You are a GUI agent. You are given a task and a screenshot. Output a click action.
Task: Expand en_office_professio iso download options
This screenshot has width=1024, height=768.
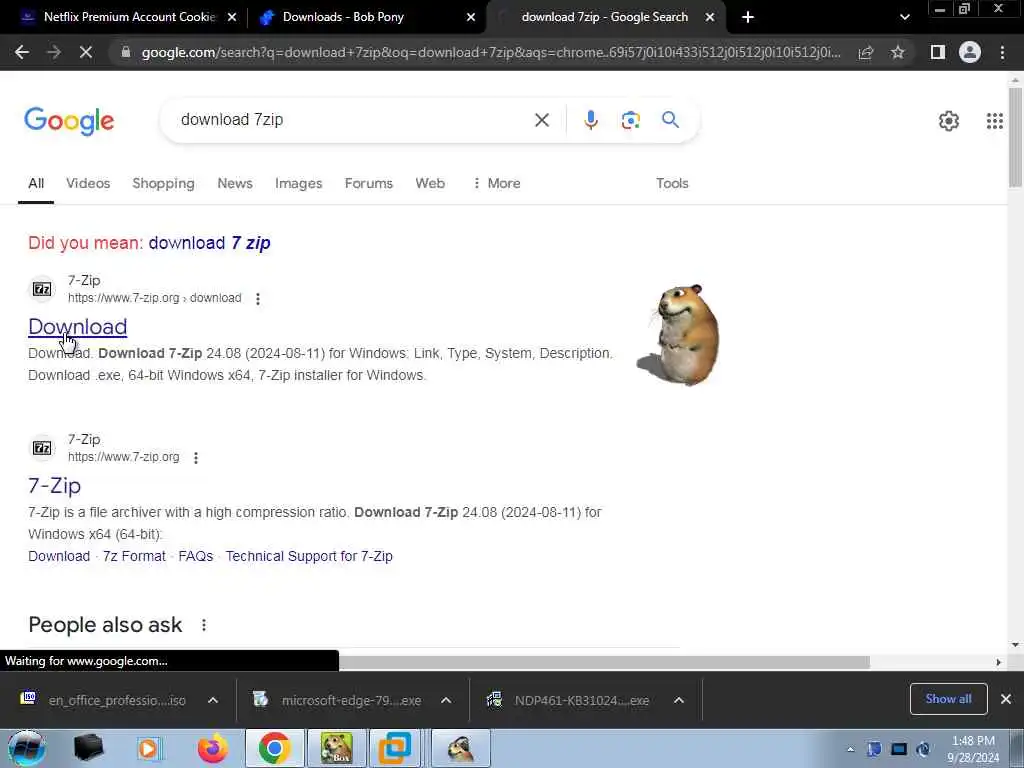pyautogui.click(x=213, y=700)
